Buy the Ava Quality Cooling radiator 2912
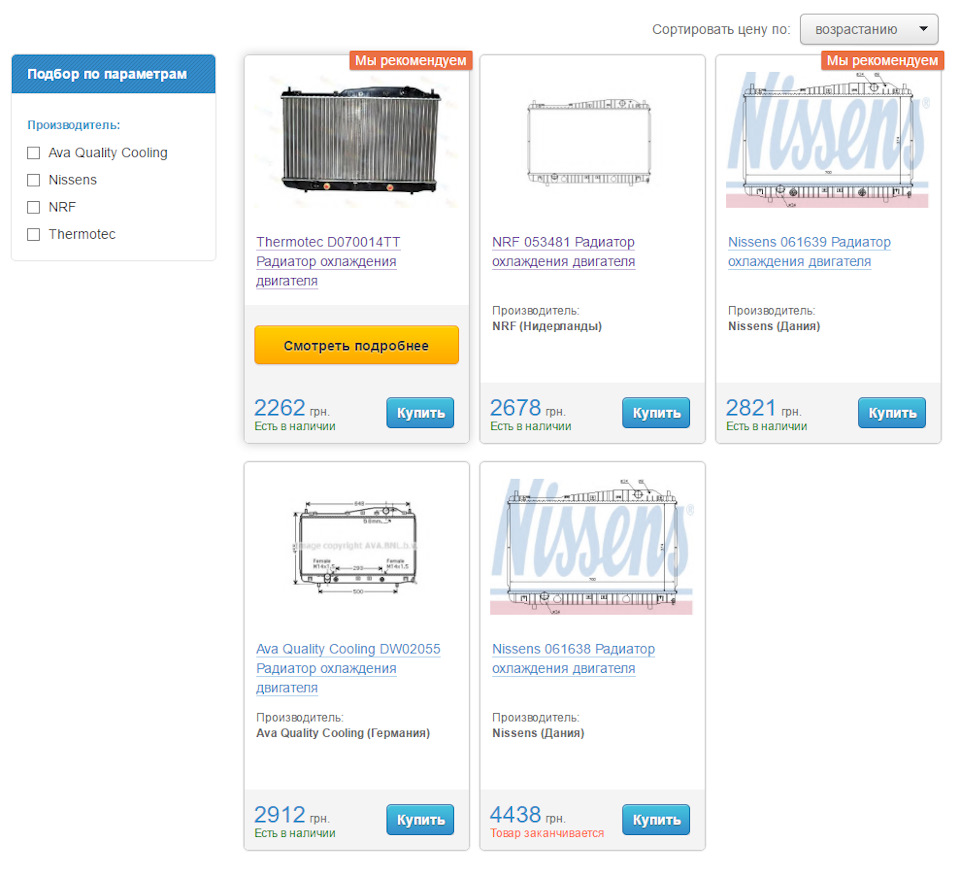960x876 pixels. [x=420, y=820]
